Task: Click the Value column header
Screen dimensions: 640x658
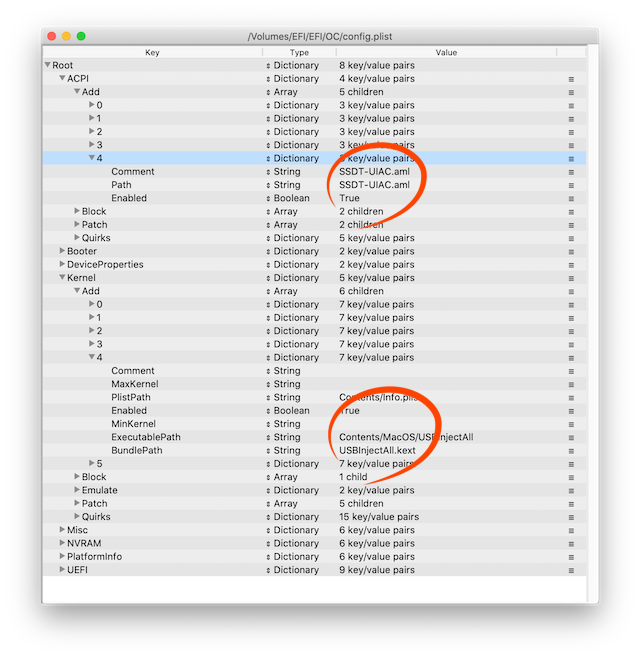Action: coord(446,52)
